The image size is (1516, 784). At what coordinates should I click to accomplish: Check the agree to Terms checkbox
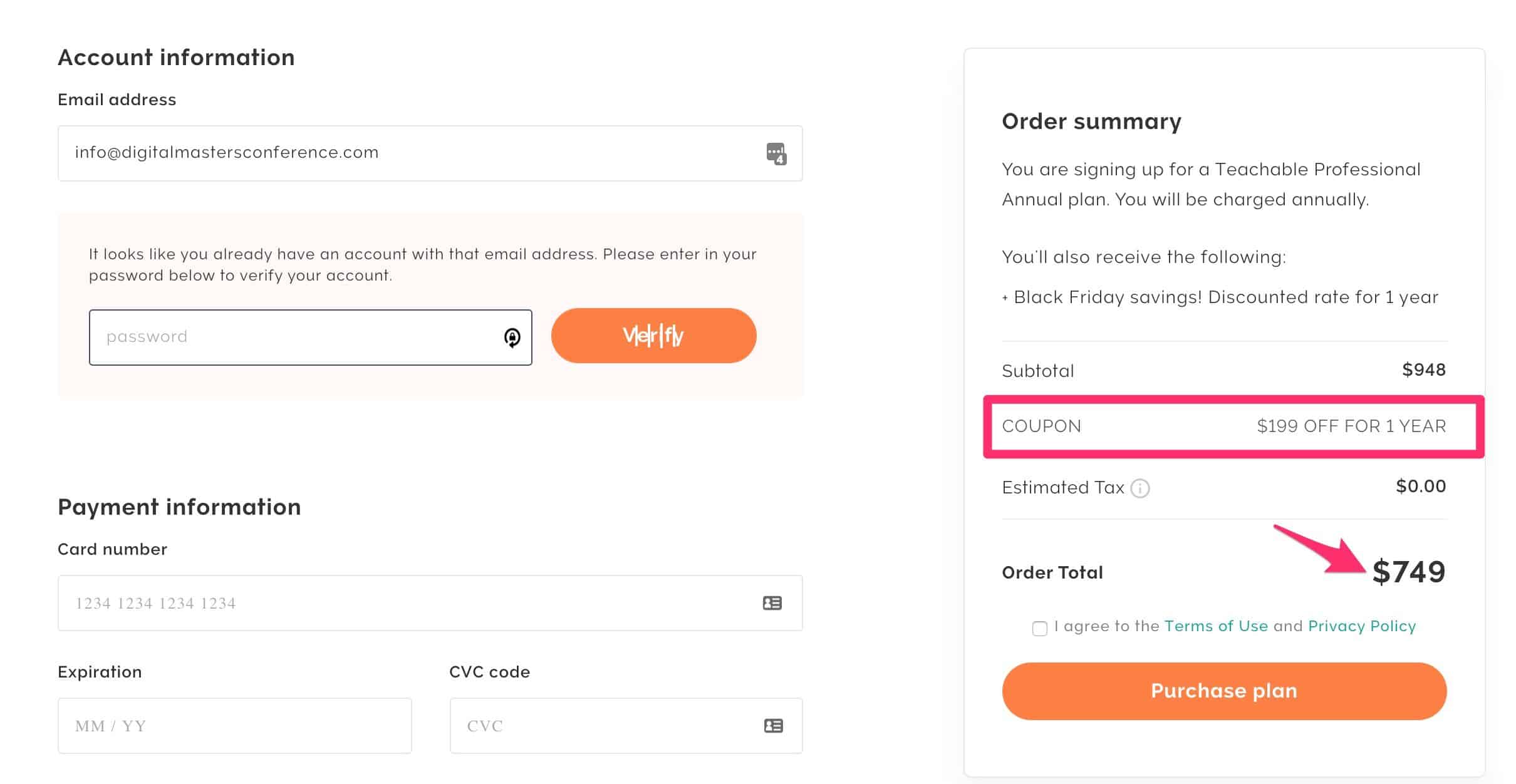coord(1039,628)
